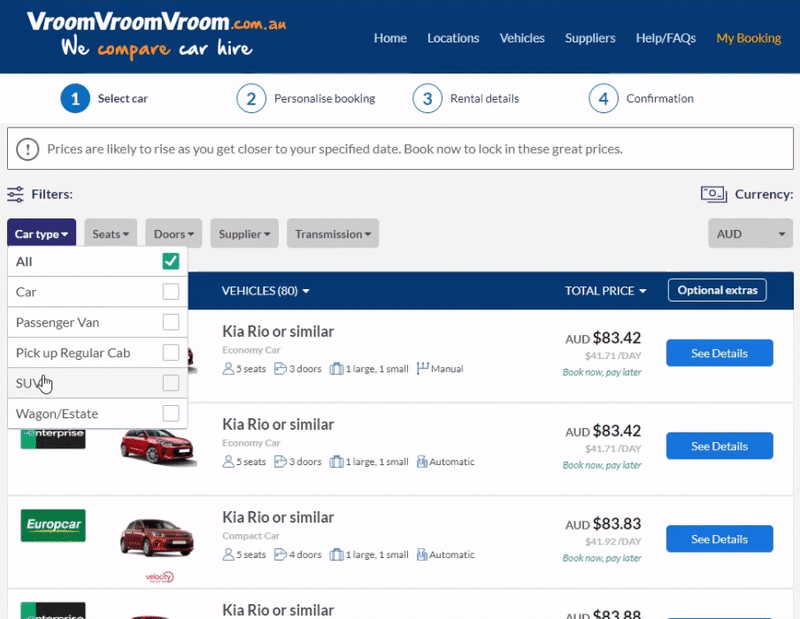The height and width of the screenshot is (619, 800).
Task: Click See Details for Europcar Kia Rio
Action: point(719,539)
